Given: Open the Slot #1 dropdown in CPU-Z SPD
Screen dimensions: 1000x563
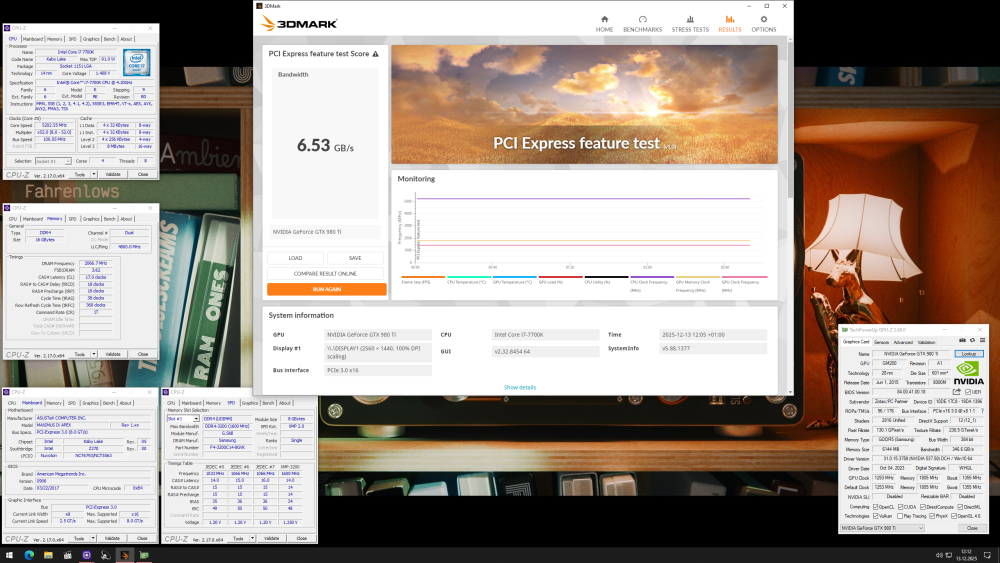Looking at the screenshot, I should coord(183,419).
